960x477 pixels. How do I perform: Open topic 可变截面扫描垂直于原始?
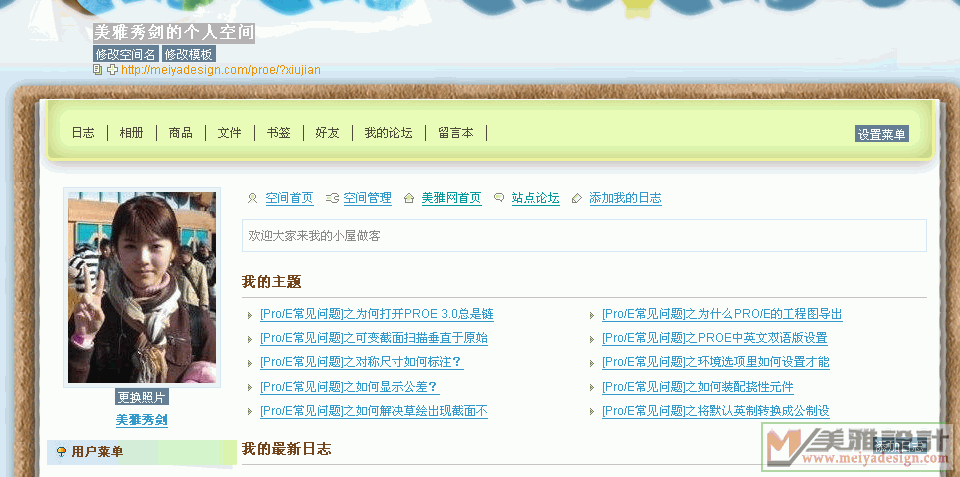point(373,338)
